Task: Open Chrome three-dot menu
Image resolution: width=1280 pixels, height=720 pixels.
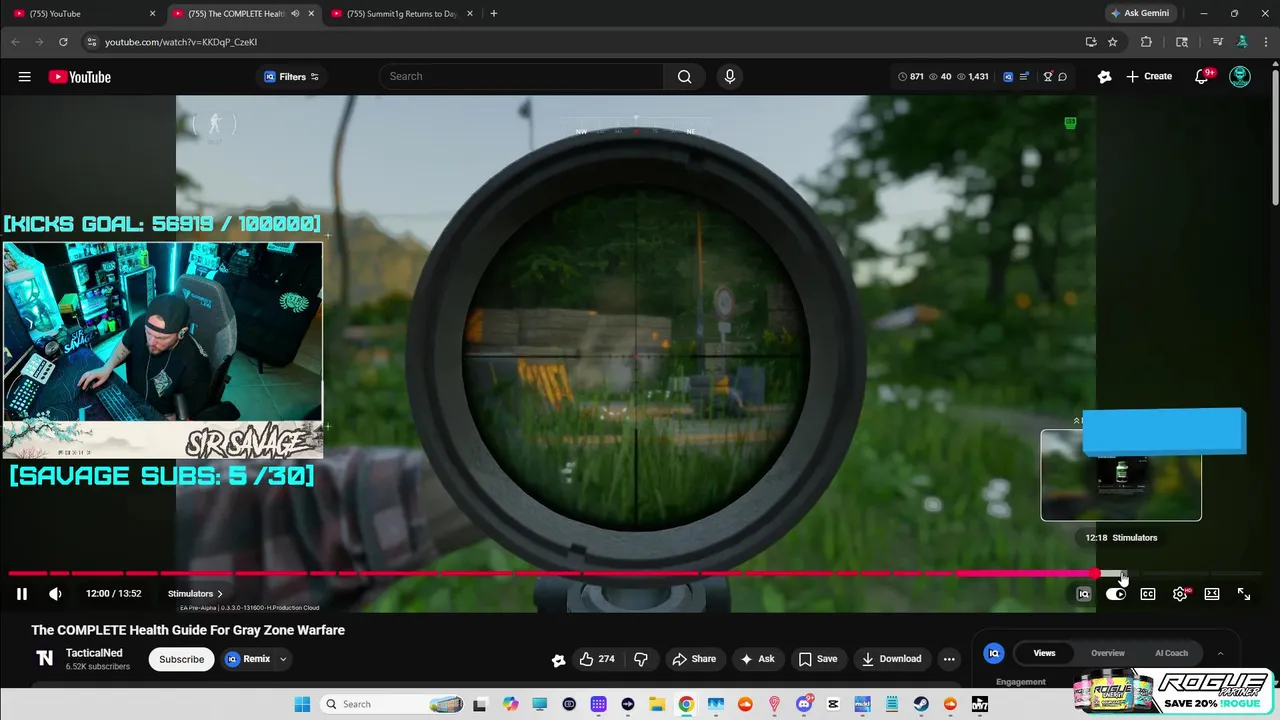Action: tap(1265, 42)
